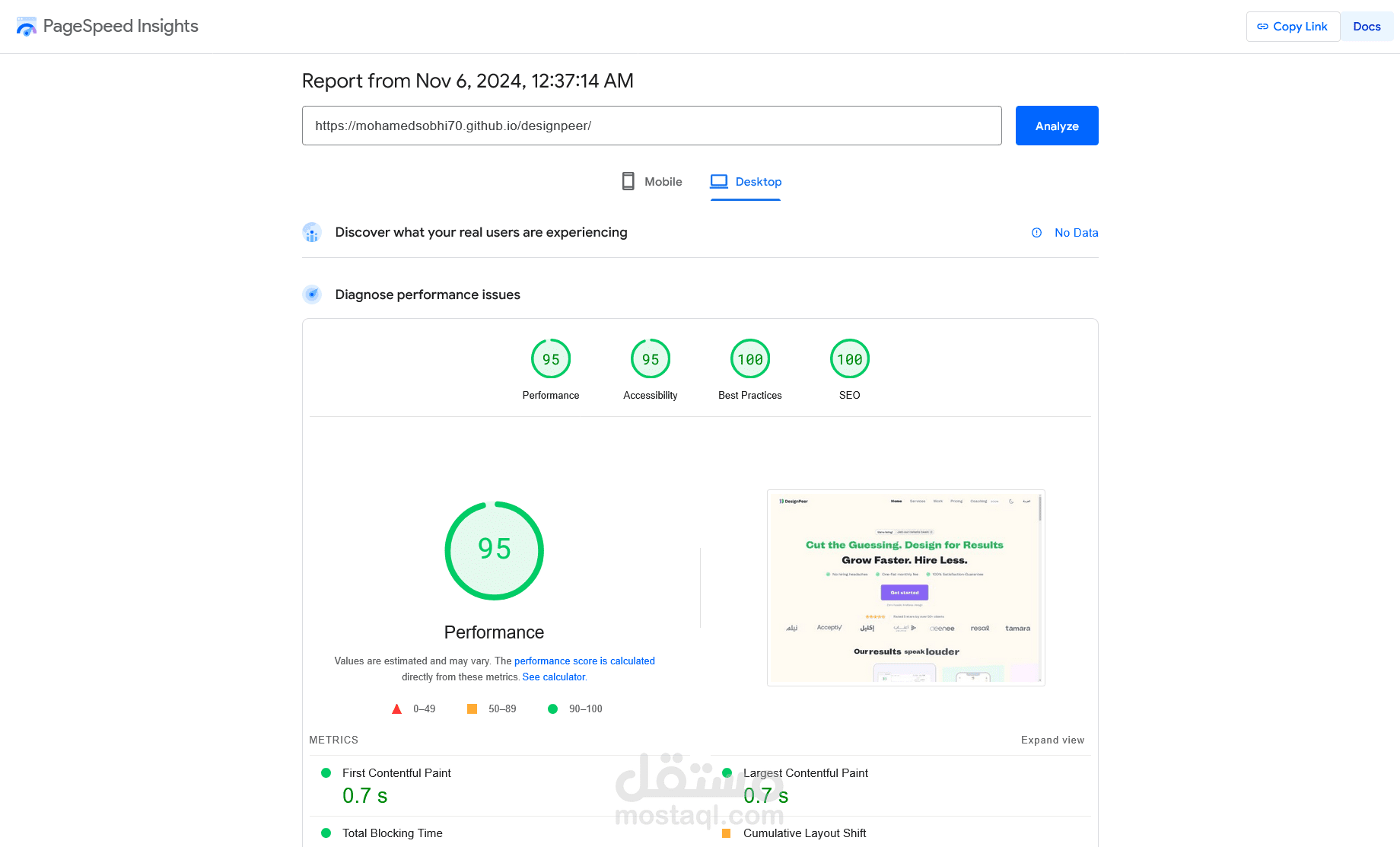Select the Performance 95 score gauge
The image size is (1400, 847).
click(x=551, y=358)
